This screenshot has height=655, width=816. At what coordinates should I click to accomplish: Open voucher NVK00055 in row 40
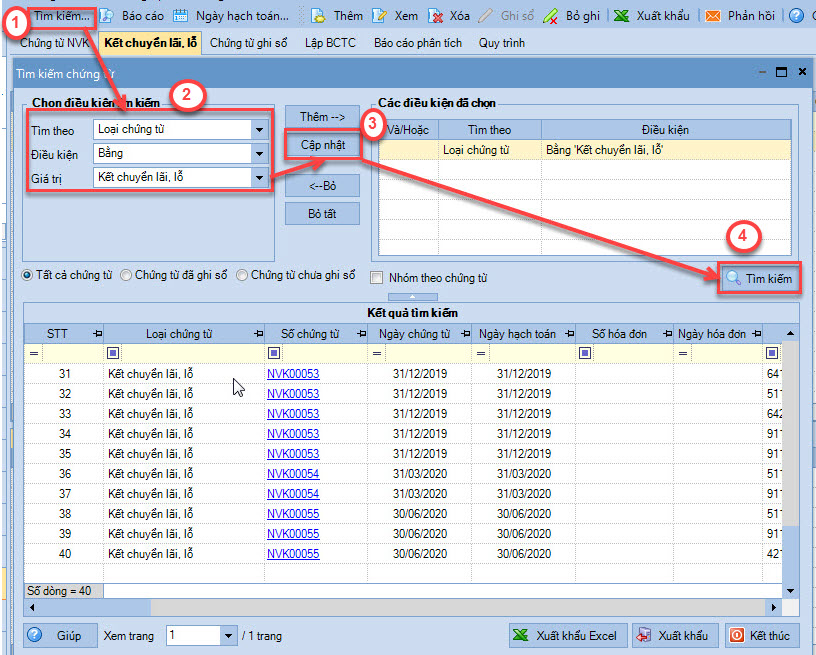tap(293, 554)
